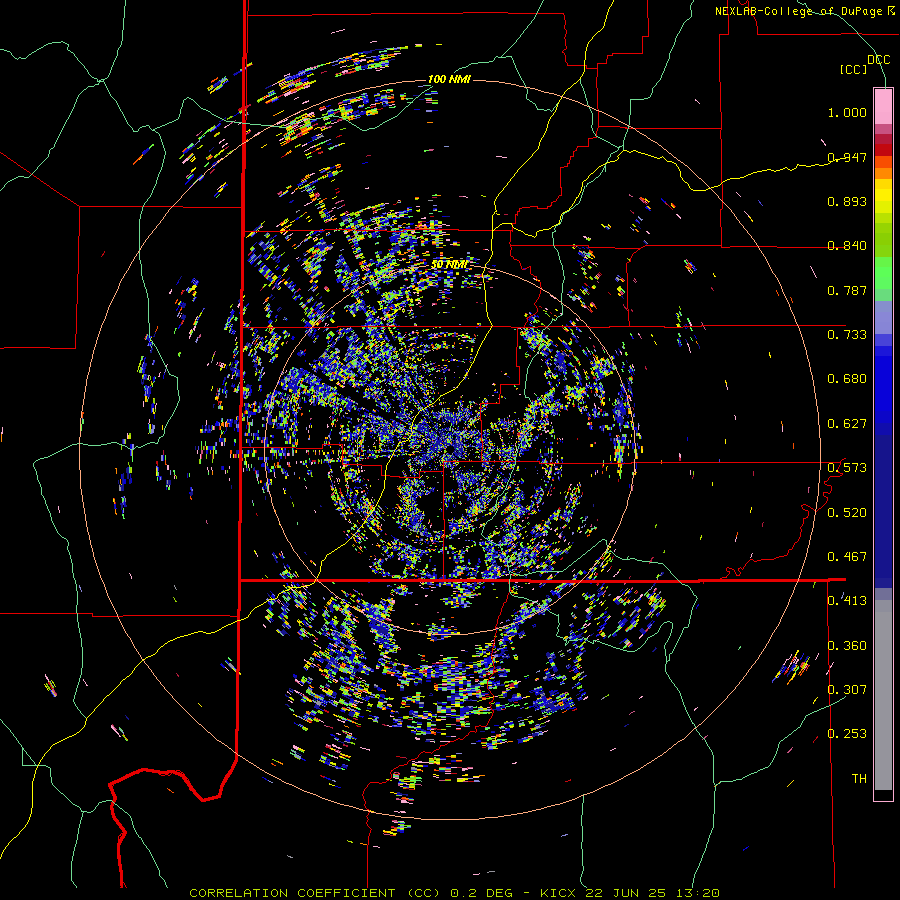900x900 pixels.
Task: Click the 0.787 scale value
Action: 847,290
